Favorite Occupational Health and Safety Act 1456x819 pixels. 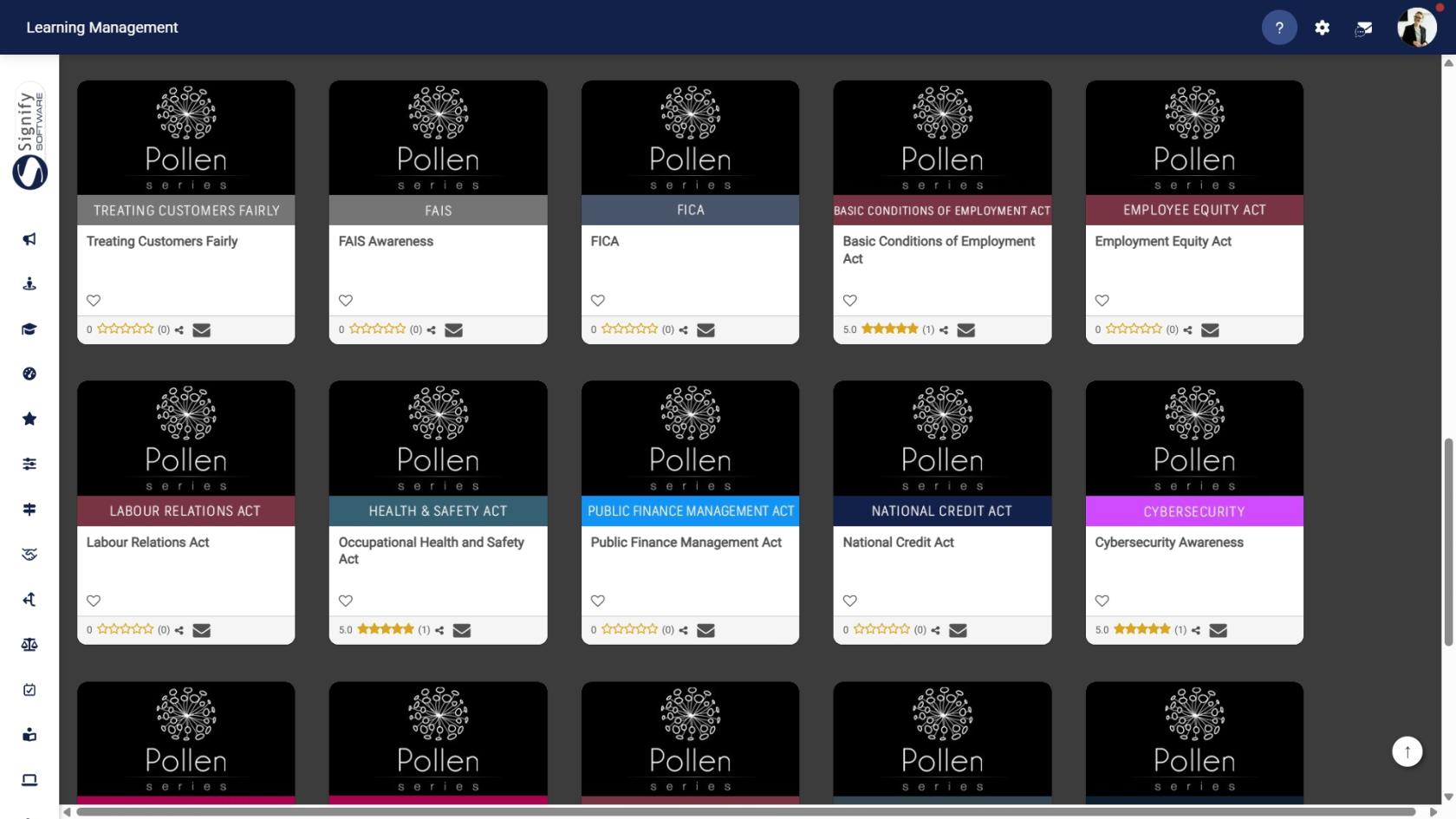tap(346, 601)
